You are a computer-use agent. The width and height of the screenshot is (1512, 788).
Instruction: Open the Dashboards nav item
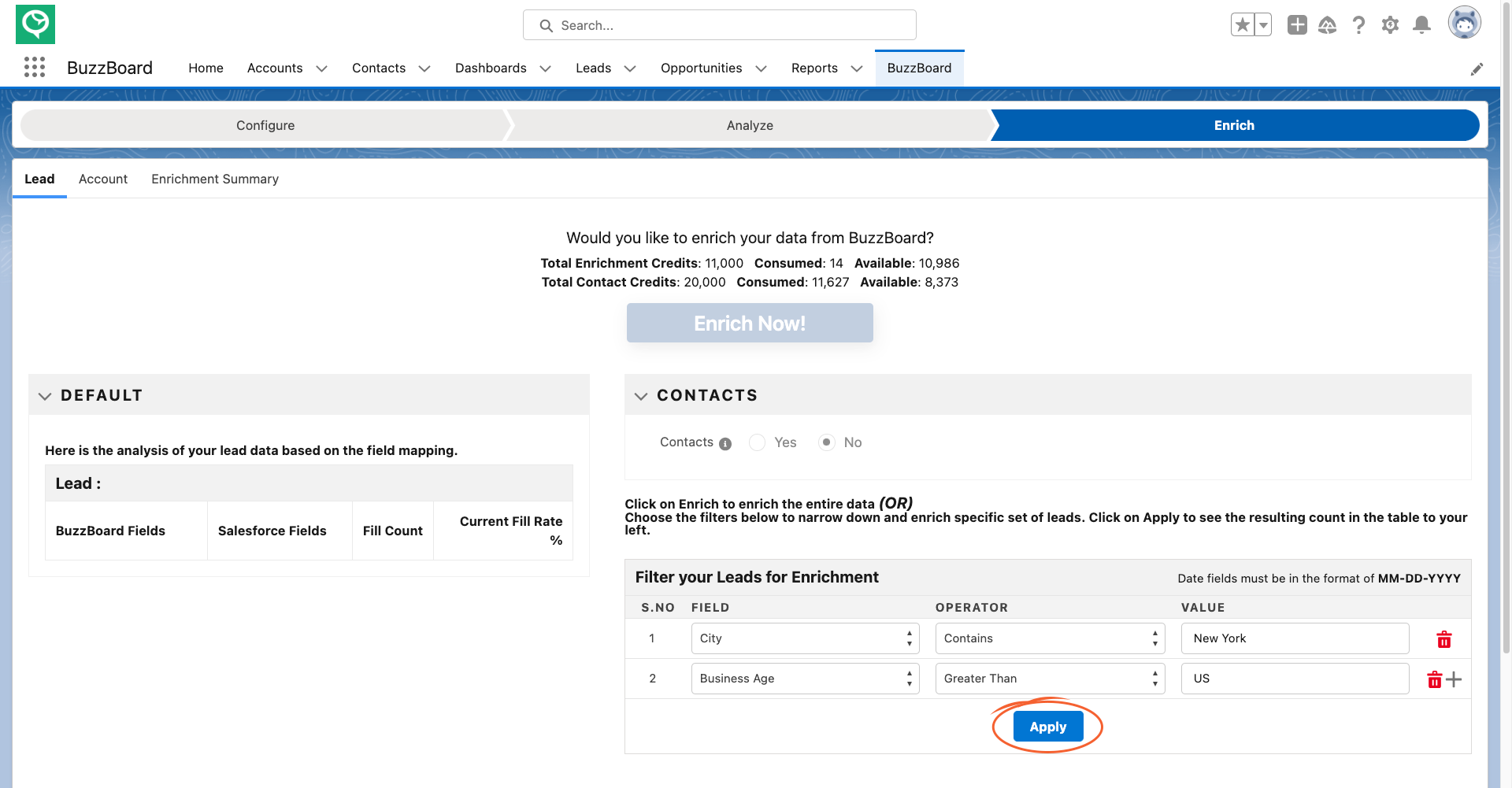click(491, 68)
